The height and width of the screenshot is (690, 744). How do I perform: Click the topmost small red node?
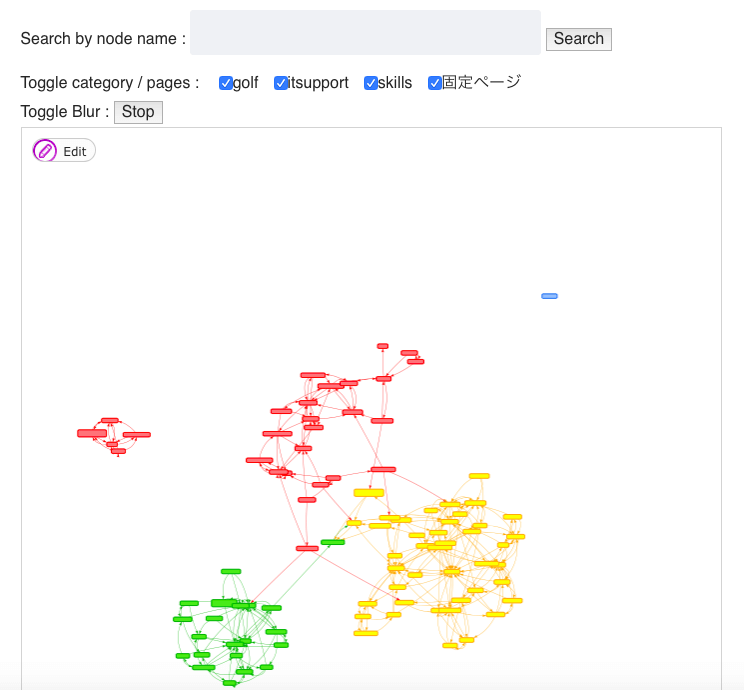pyautogui.click(x=382, y=346)
